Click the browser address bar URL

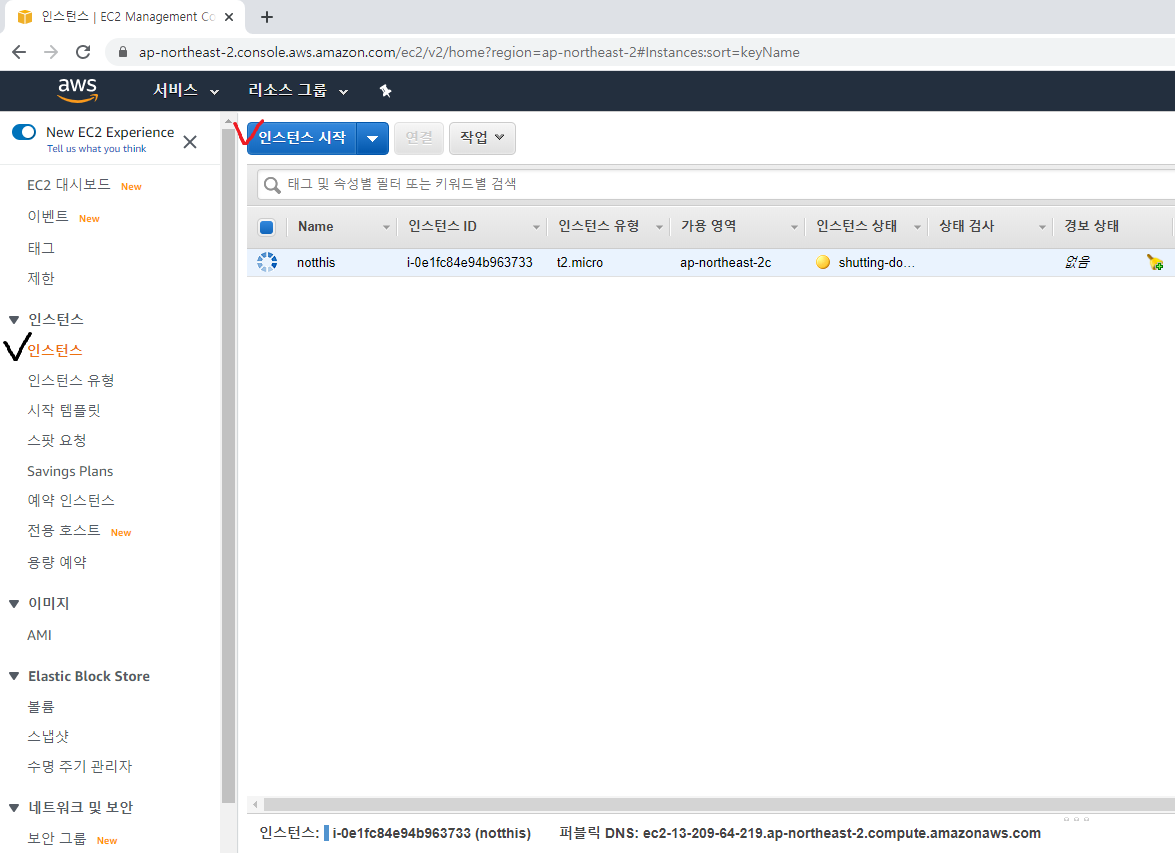[x=469, y=52]
